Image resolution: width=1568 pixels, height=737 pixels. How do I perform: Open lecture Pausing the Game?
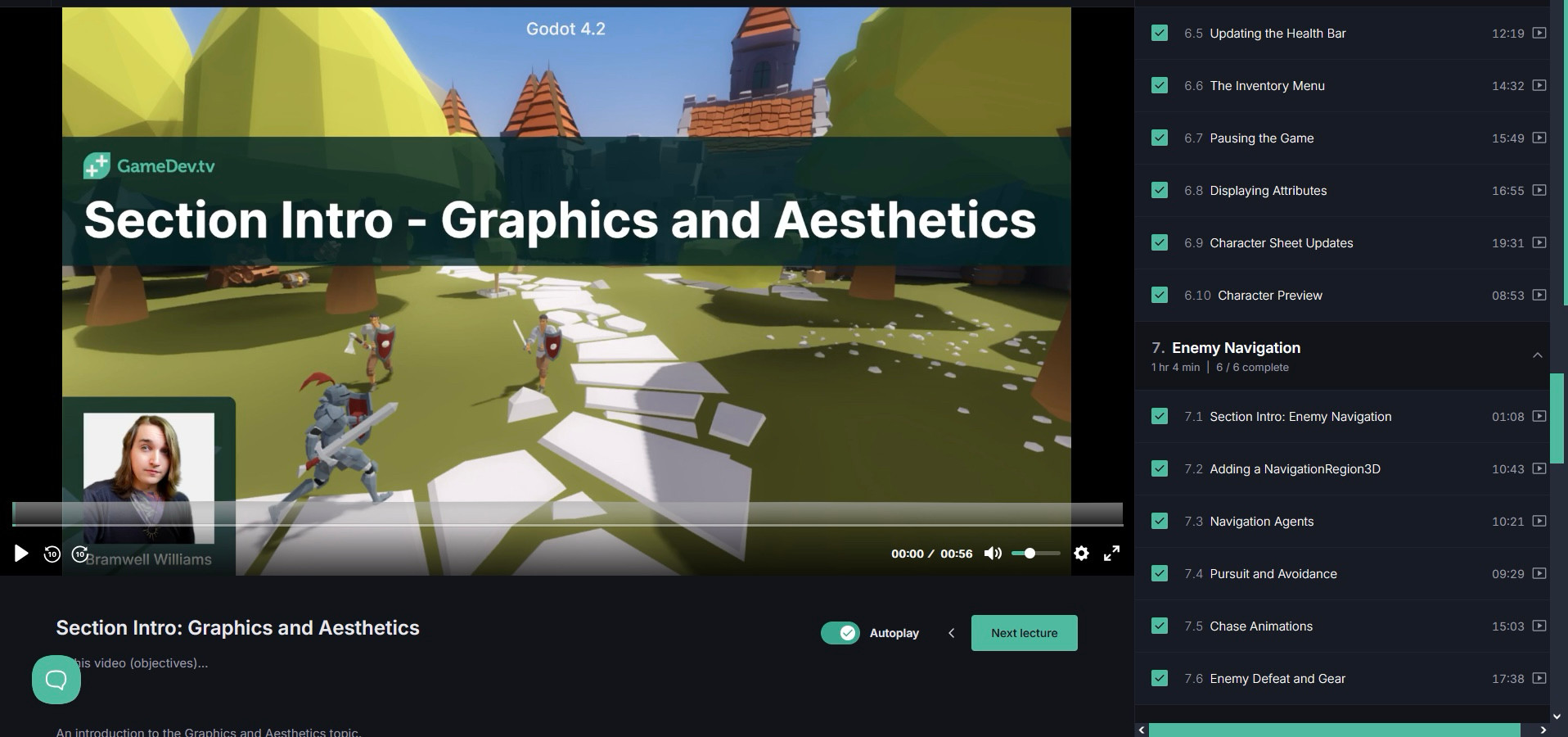pyautogui.click(x=1262, y=138)
